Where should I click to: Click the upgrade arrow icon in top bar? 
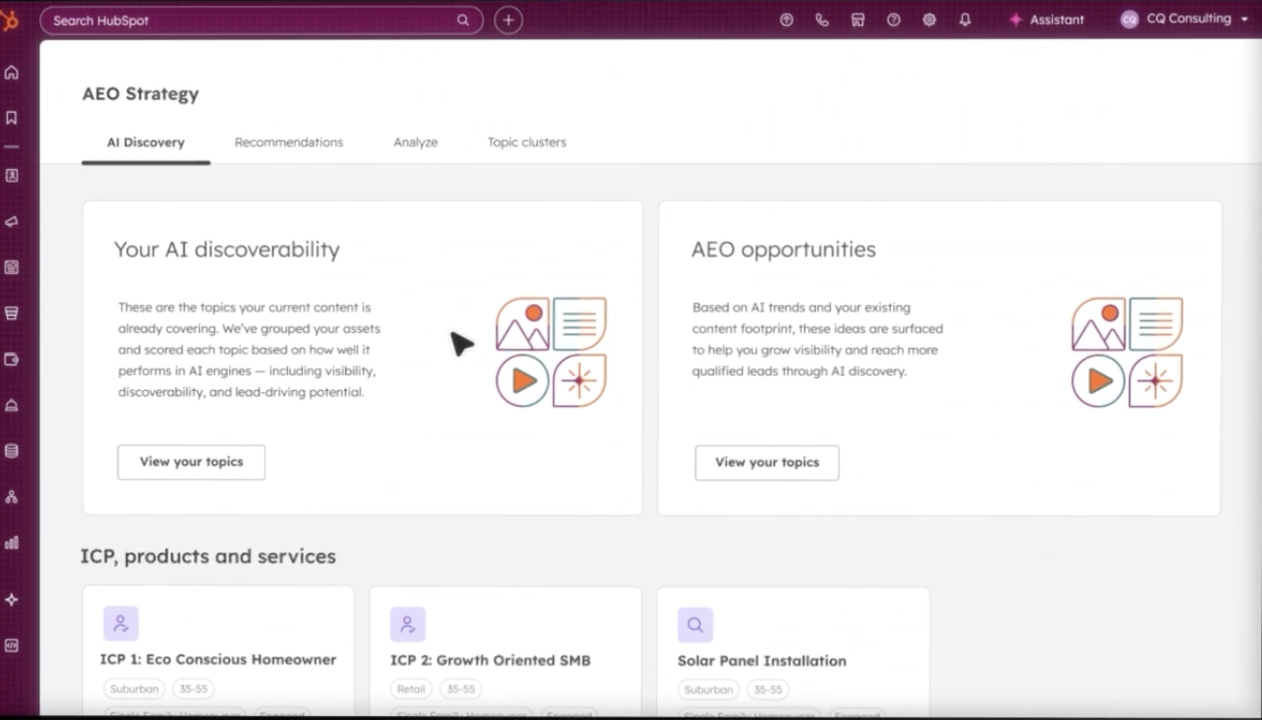[x=786, y=20]
